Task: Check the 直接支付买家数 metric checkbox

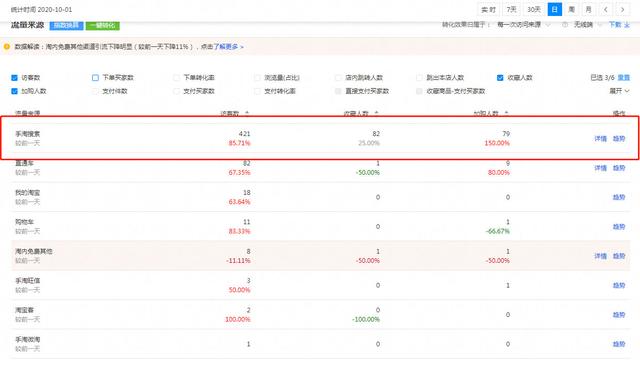Action: [x=338, y=91]
